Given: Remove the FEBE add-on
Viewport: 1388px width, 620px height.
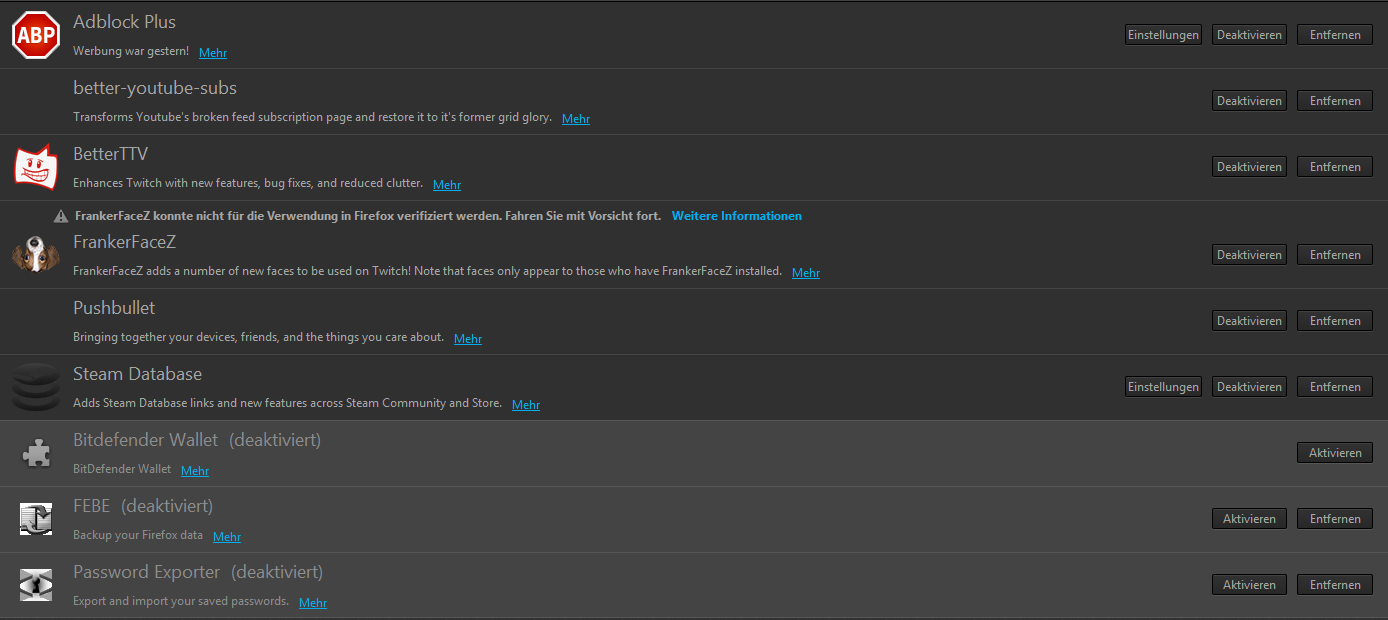Looking at the screenshot, I should (x=1335, y=519).
